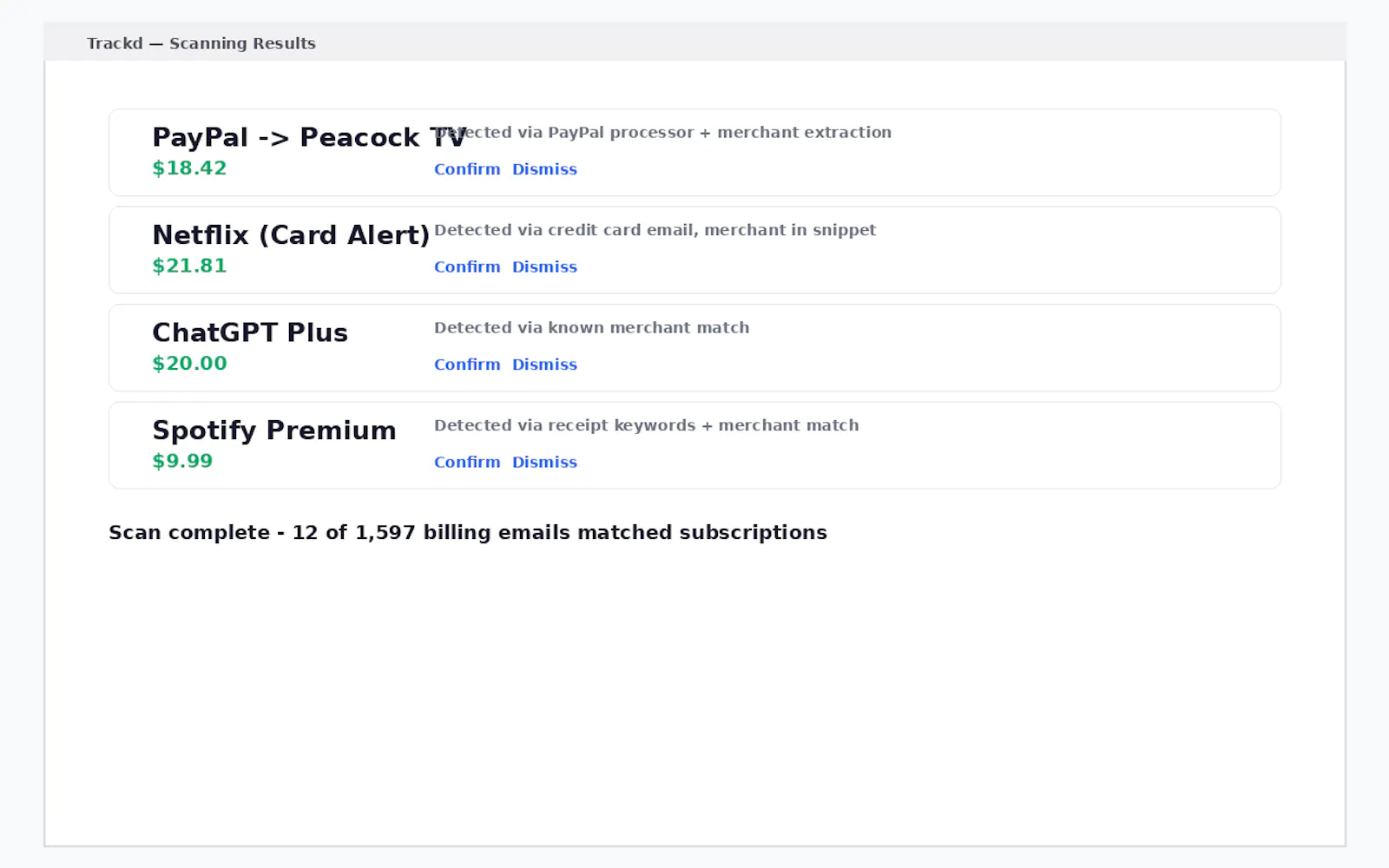This screenshot has width=1389, height=868.
Task: Click the $9.99 price
Action: (182, 461)
